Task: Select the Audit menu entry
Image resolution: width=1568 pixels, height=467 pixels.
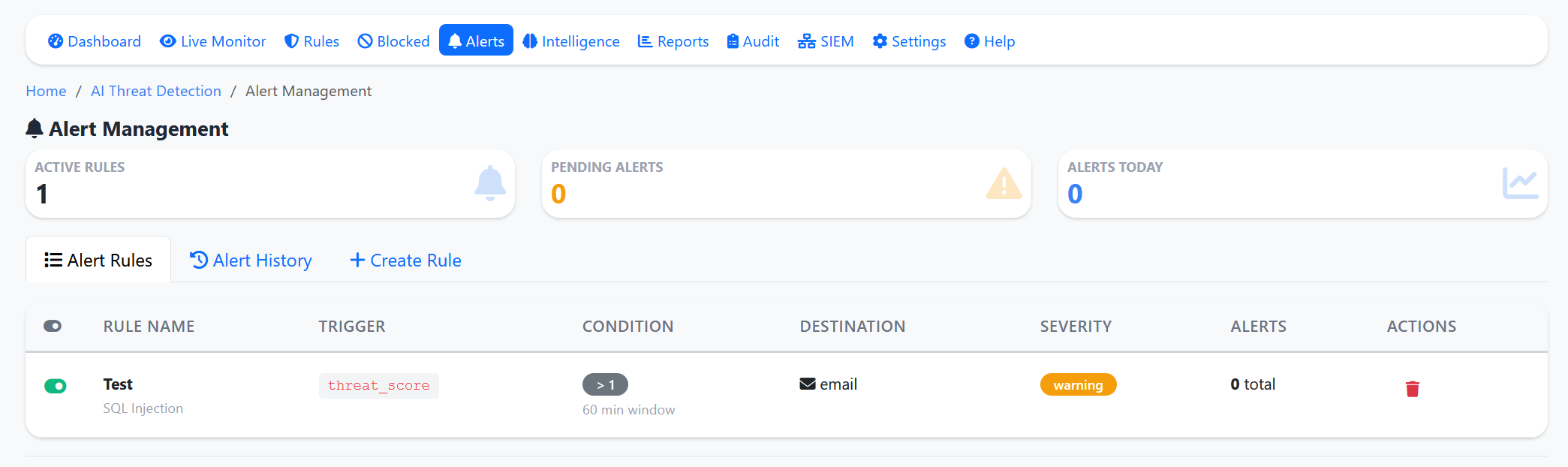Action: (752, 41)
